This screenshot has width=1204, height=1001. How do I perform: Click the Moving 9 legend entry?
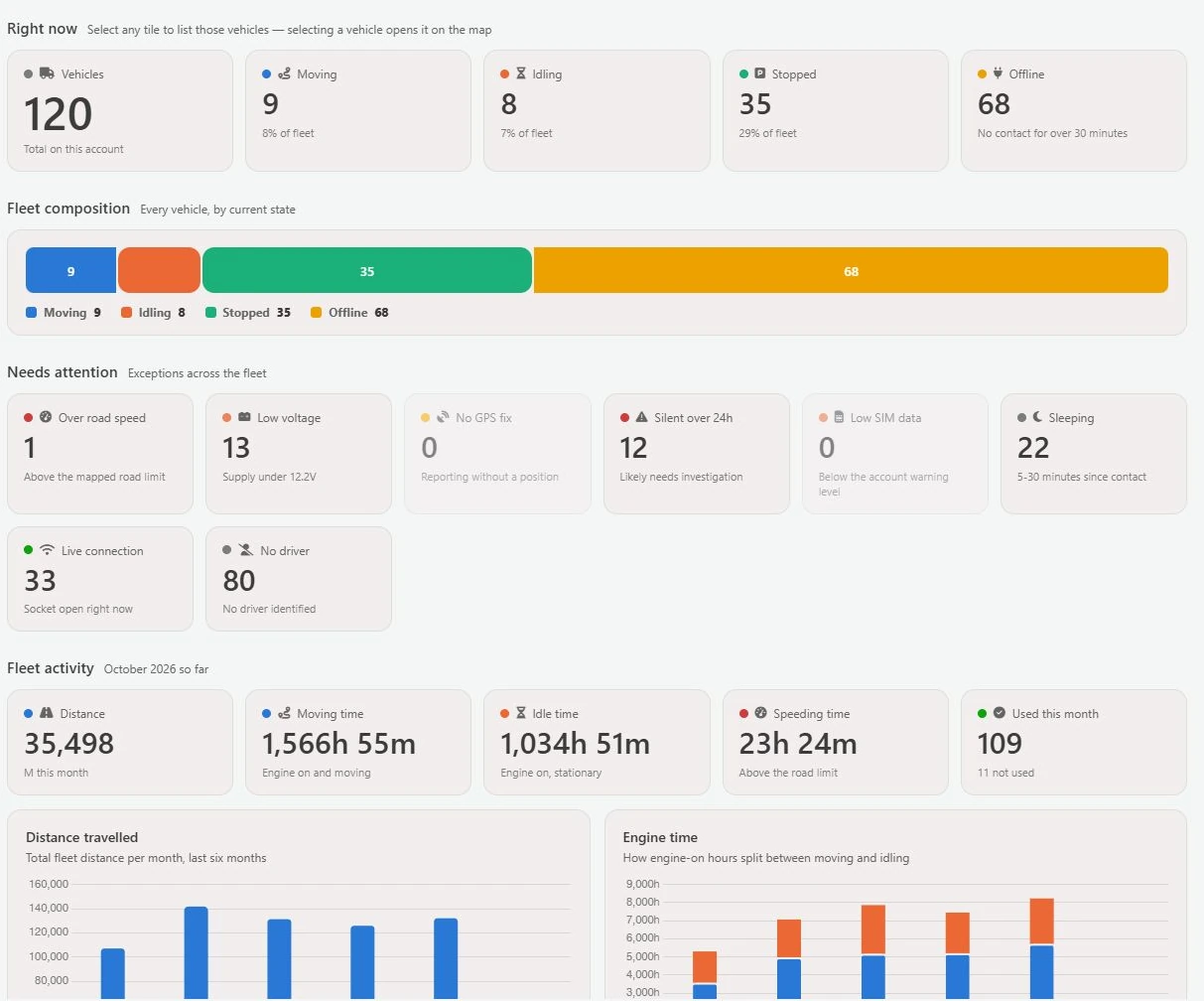click(64, 313)
